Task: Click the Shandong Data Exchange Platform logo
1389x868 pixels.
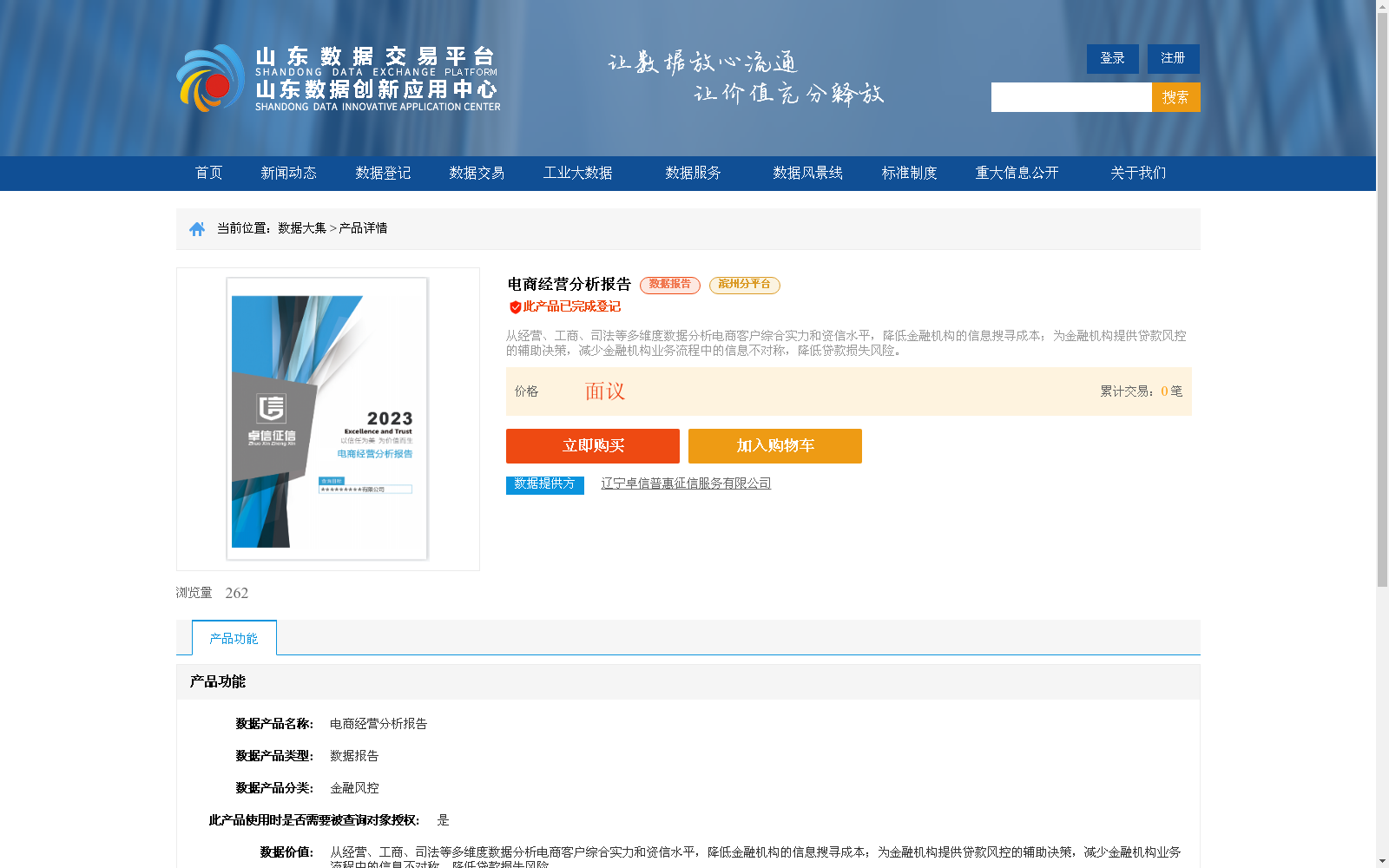Action: 339,78
